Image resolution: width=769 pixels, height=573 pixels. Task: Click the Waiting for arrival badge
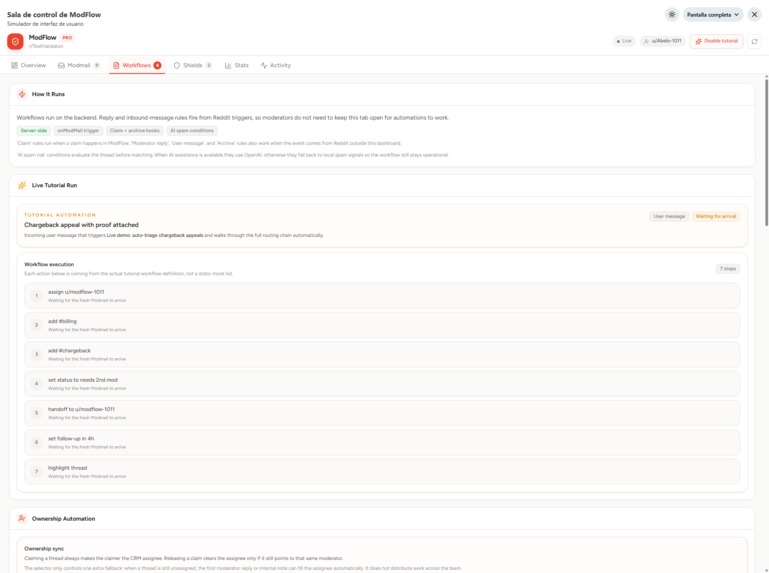tap(716, 216)
